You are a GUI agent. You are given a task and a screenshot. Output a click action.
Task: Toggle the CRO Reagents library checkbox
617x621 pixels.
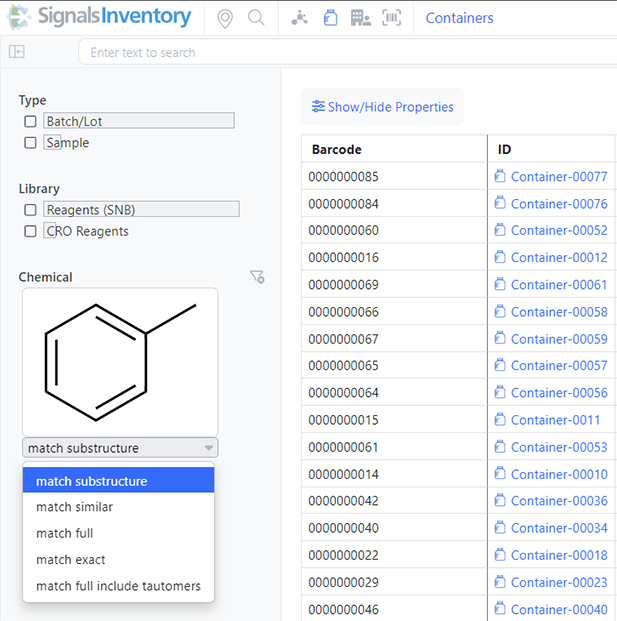31,231
